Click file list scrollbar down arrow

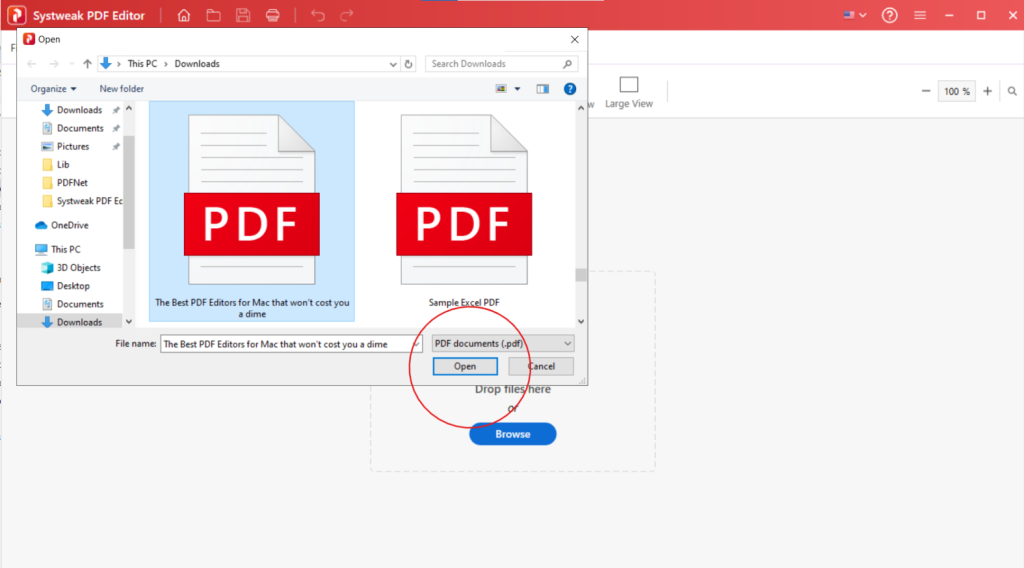click(581, 321)
